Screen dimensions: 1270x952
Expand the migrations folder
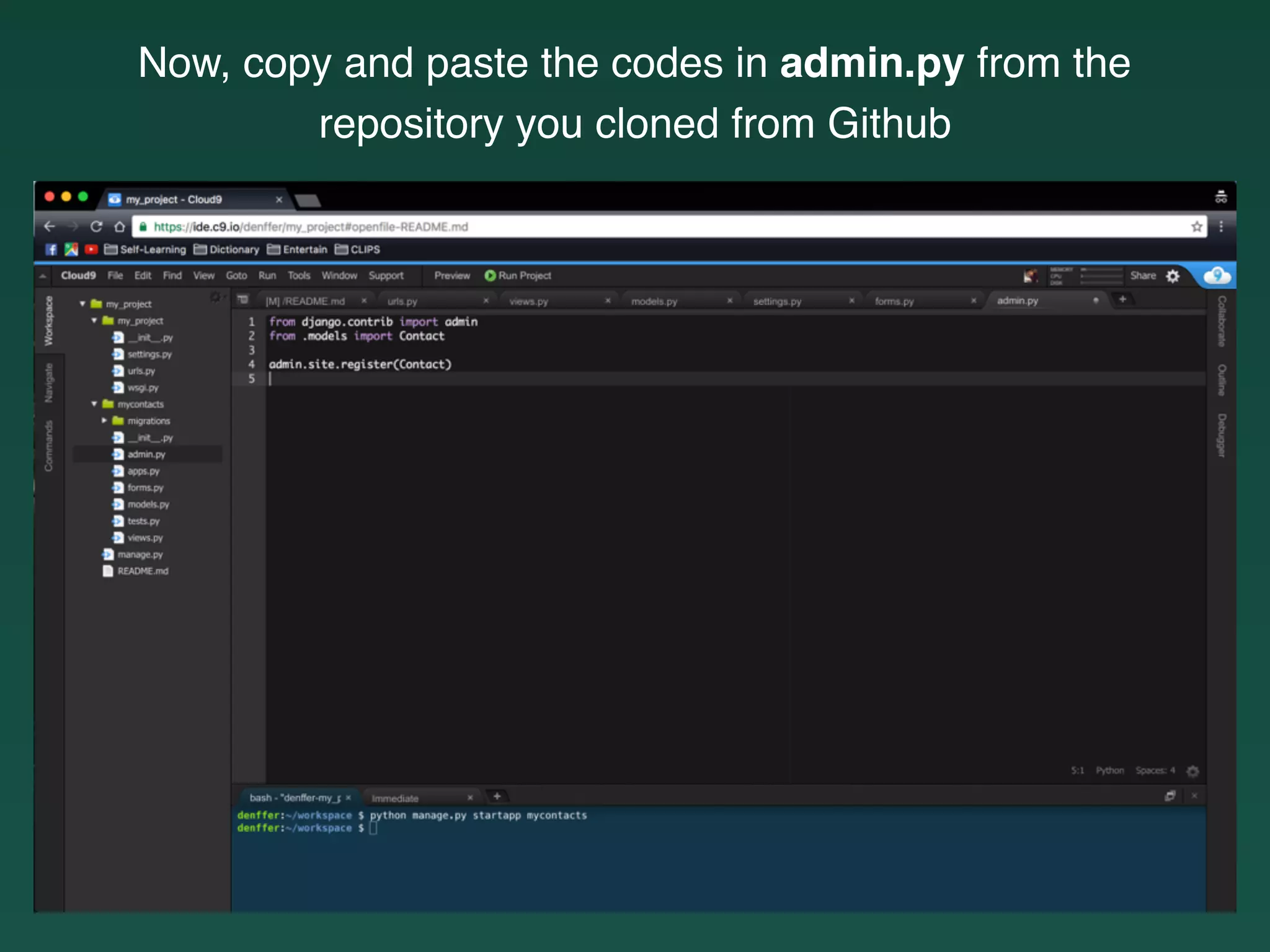pyautogui.click(x=104, y=421)
